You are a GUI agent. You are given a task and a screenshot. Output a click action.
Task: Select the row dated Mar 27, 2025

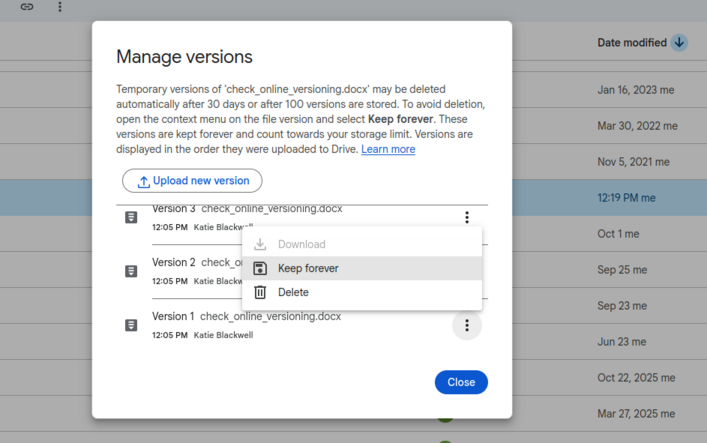[636, 414]
